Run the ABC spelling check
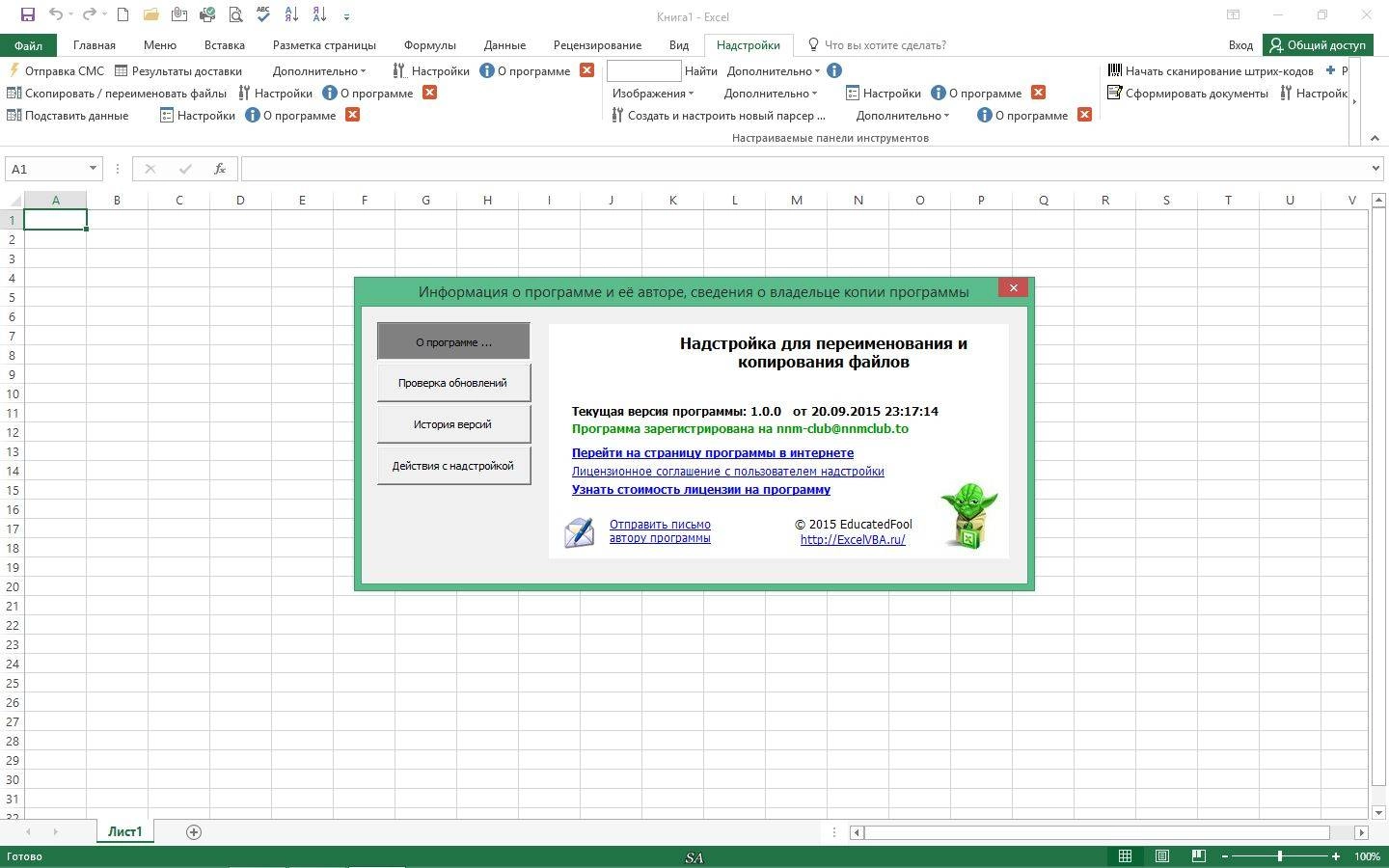Image resolution: width=1389 pixels, height=868 pixels. [x=263, y=14]
